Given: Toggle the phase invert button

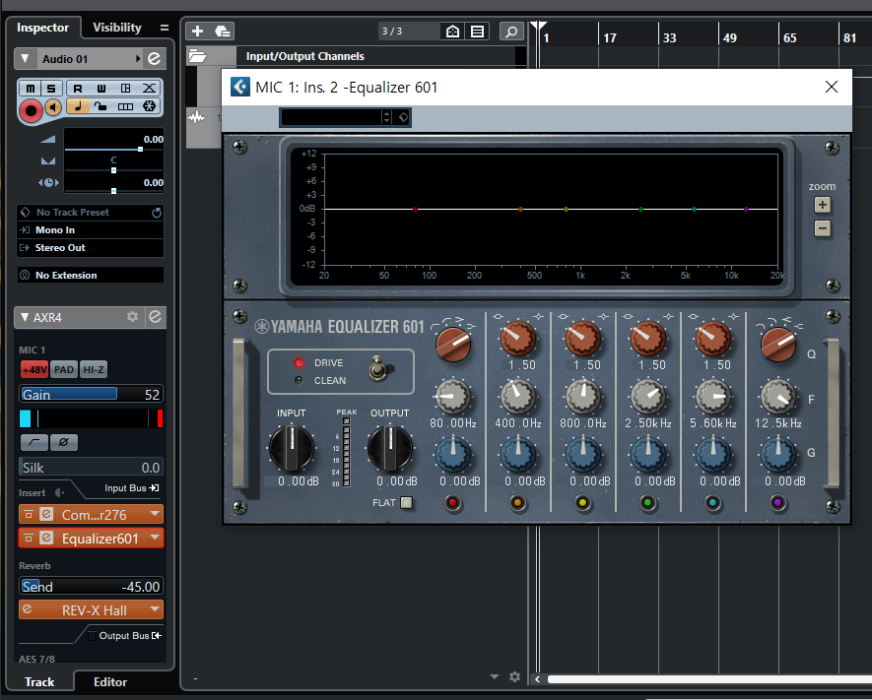Looking at the screenshot, I should tap(63, 442).
